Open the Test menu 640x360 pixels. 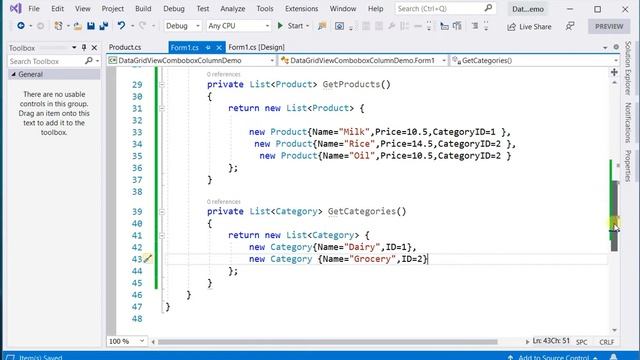[x=202, y=9]
